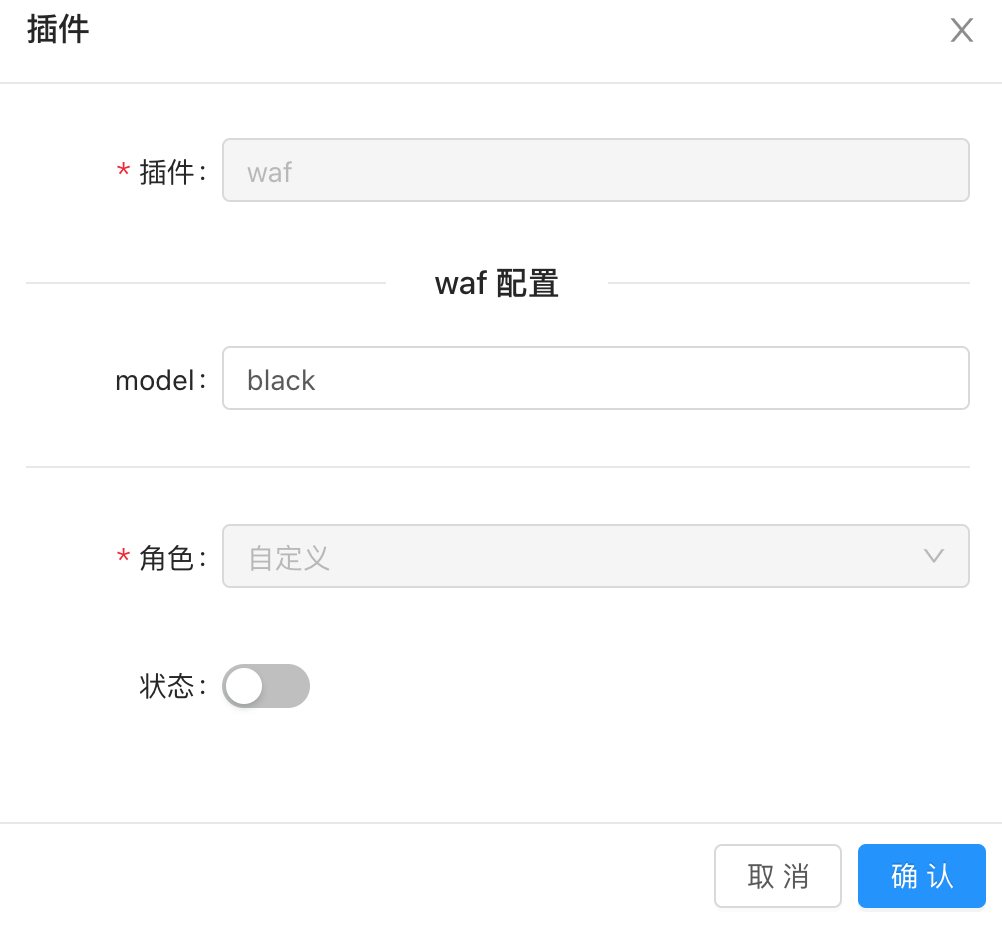The width and height of the screenshot is (1002, 926).
Task: Place cursor after the word black
Action: pos(317,380)
